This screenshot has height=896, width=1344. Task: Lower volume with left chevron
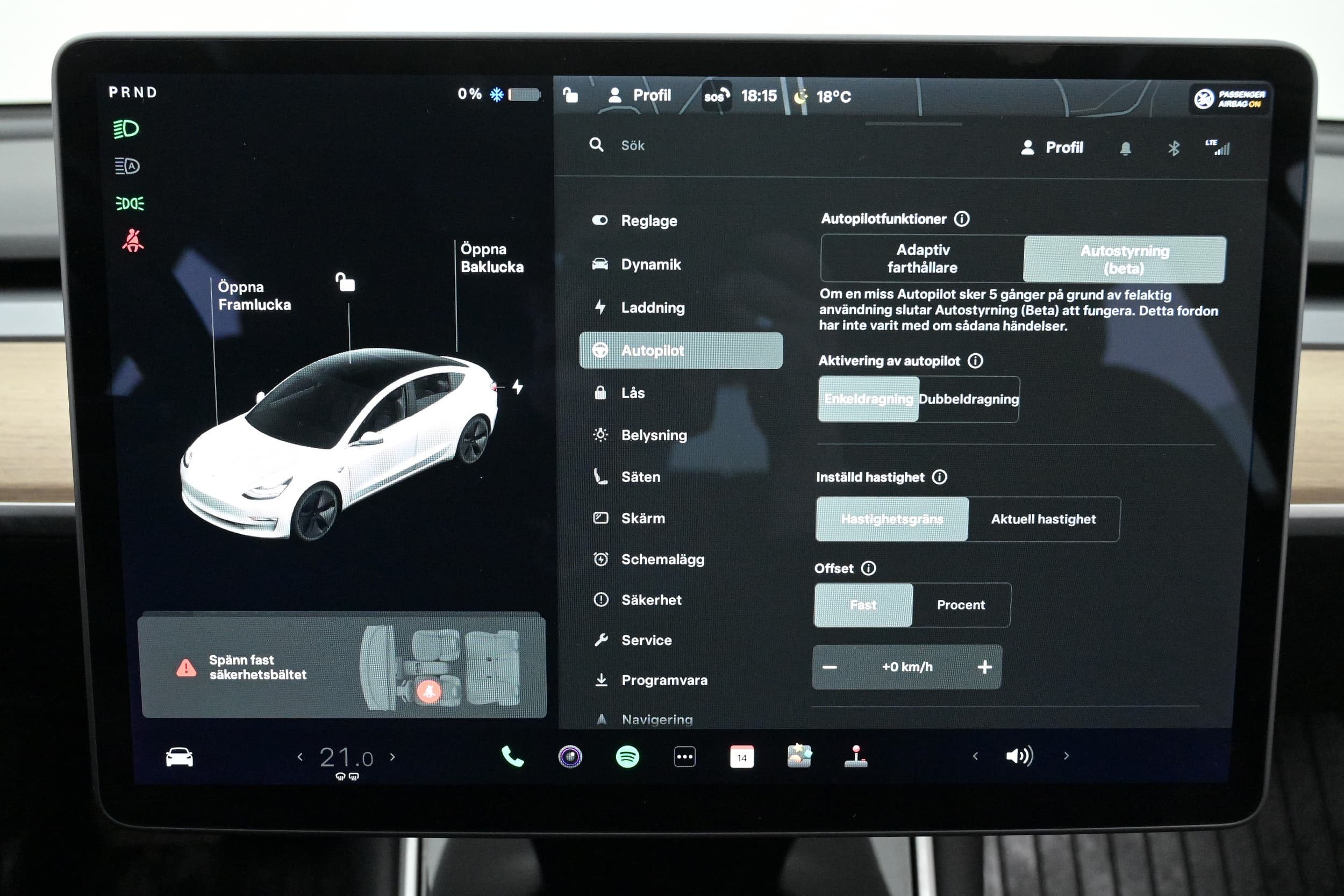975,756
